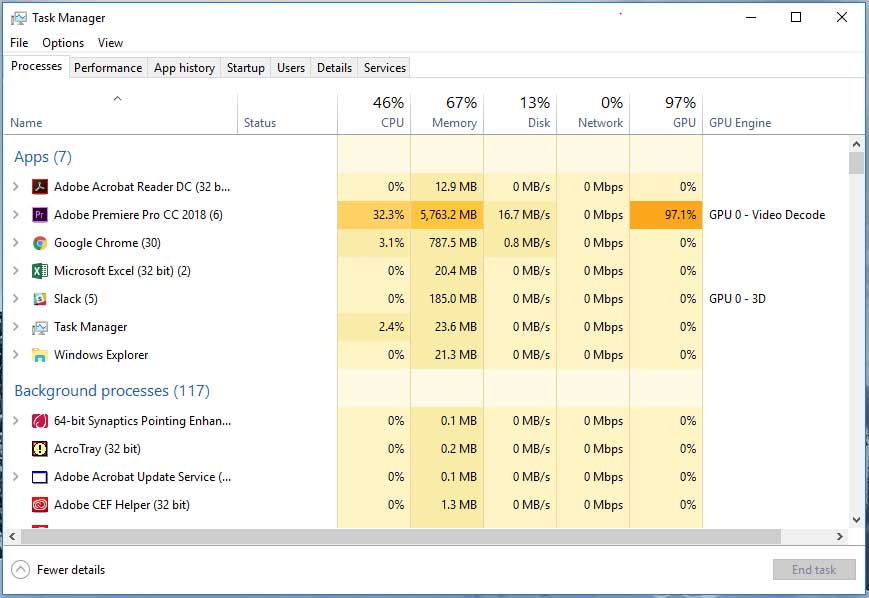This screenshot has width=869, height=598.
Task: Click the Adobe Acrobat Reader DC icon
Action: coord(39,187)
